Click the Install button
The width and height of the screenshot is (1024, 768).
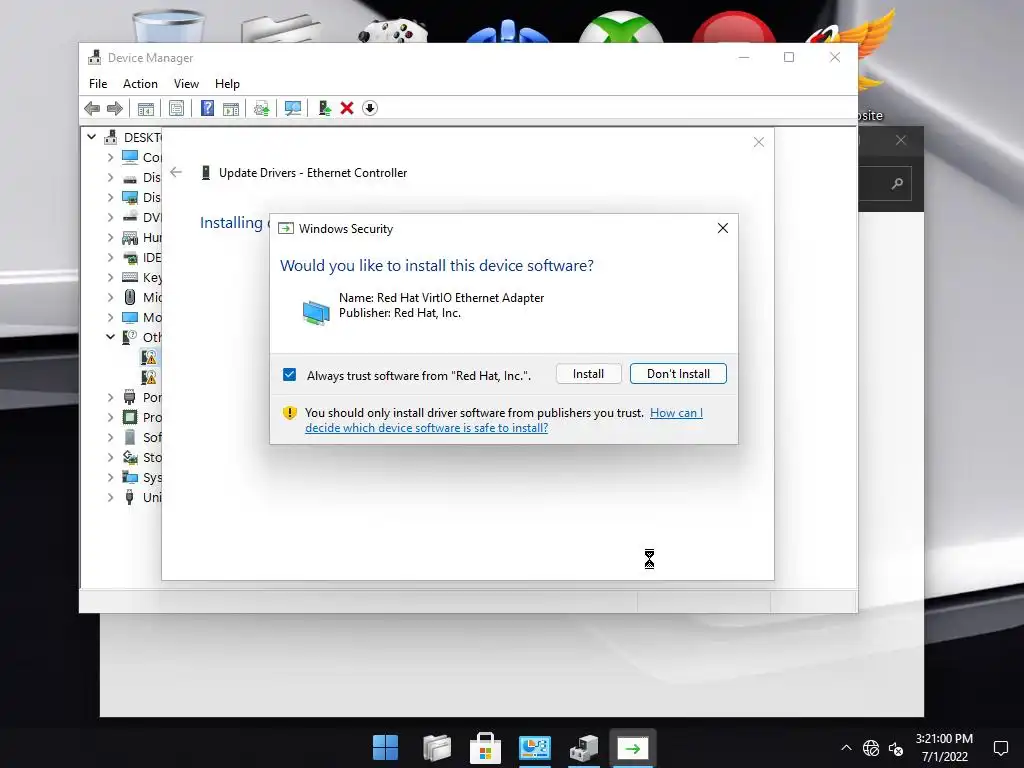tap(588, 374)
